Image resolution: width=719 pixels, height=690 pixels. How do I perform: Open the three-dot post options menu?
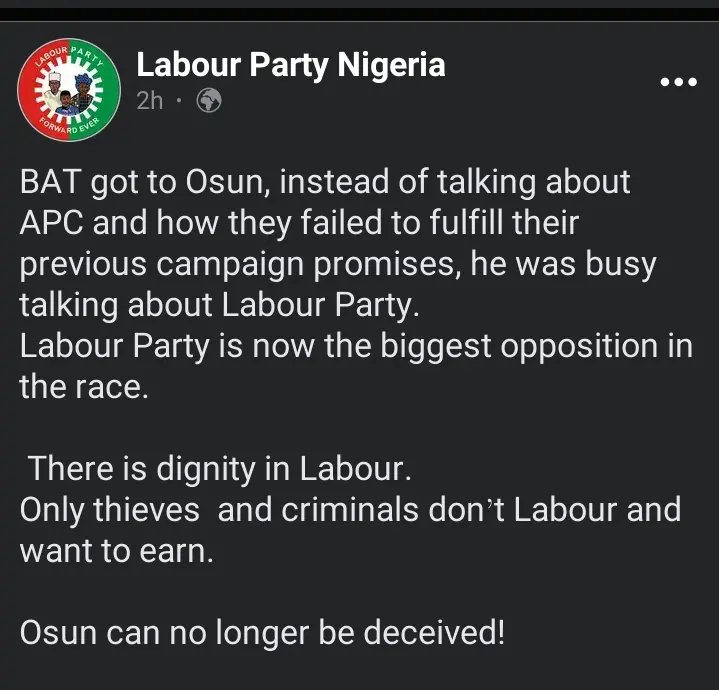[679, 82]
